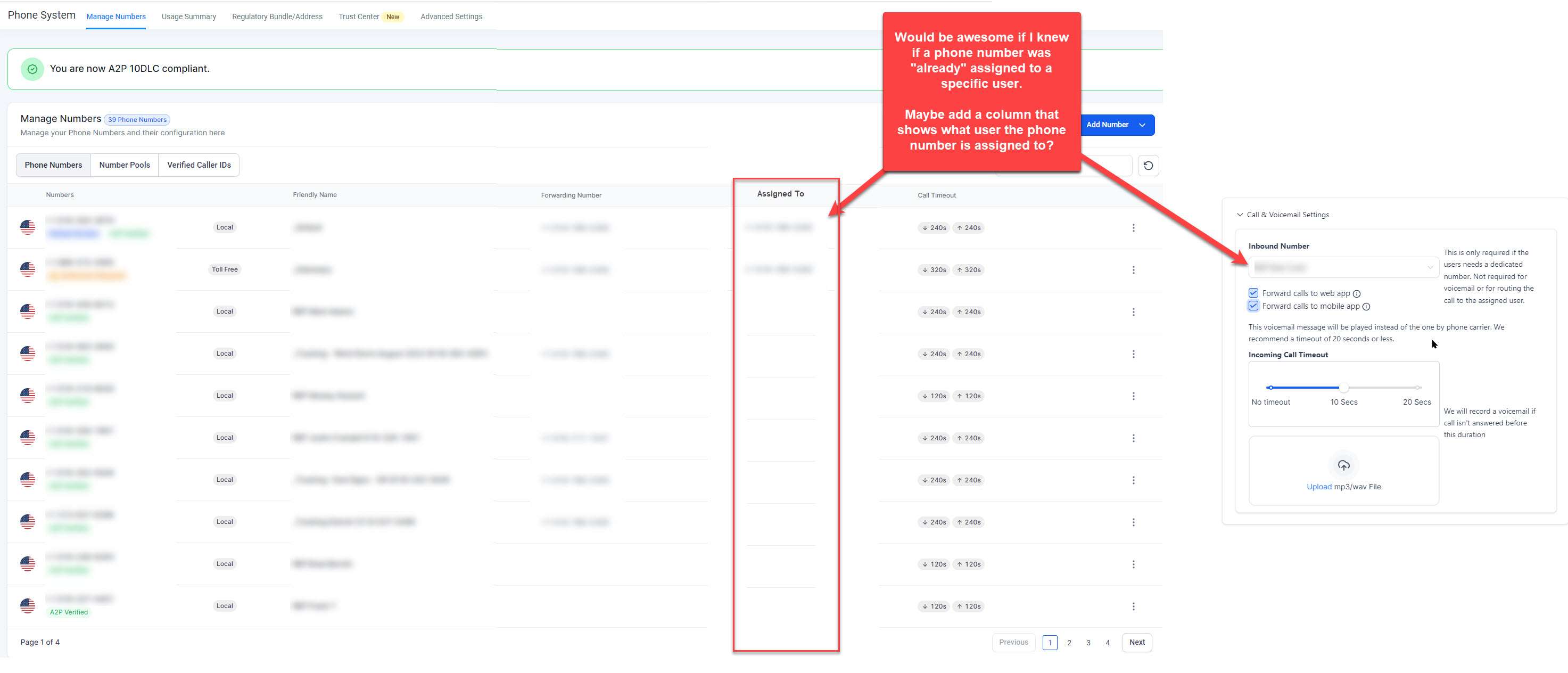Click the New badge beside Trust Center
The image size is (1568, 673).
[393, 17]
